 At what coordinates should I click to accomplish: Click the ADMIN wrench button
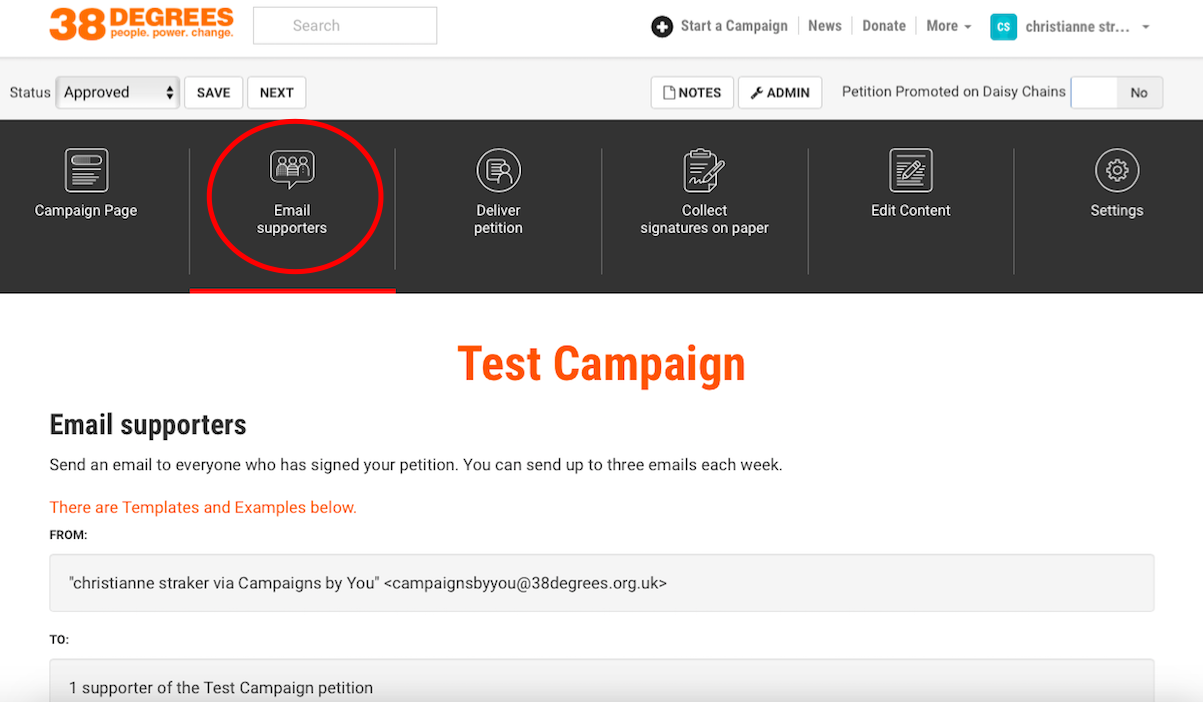coord(780,92)
